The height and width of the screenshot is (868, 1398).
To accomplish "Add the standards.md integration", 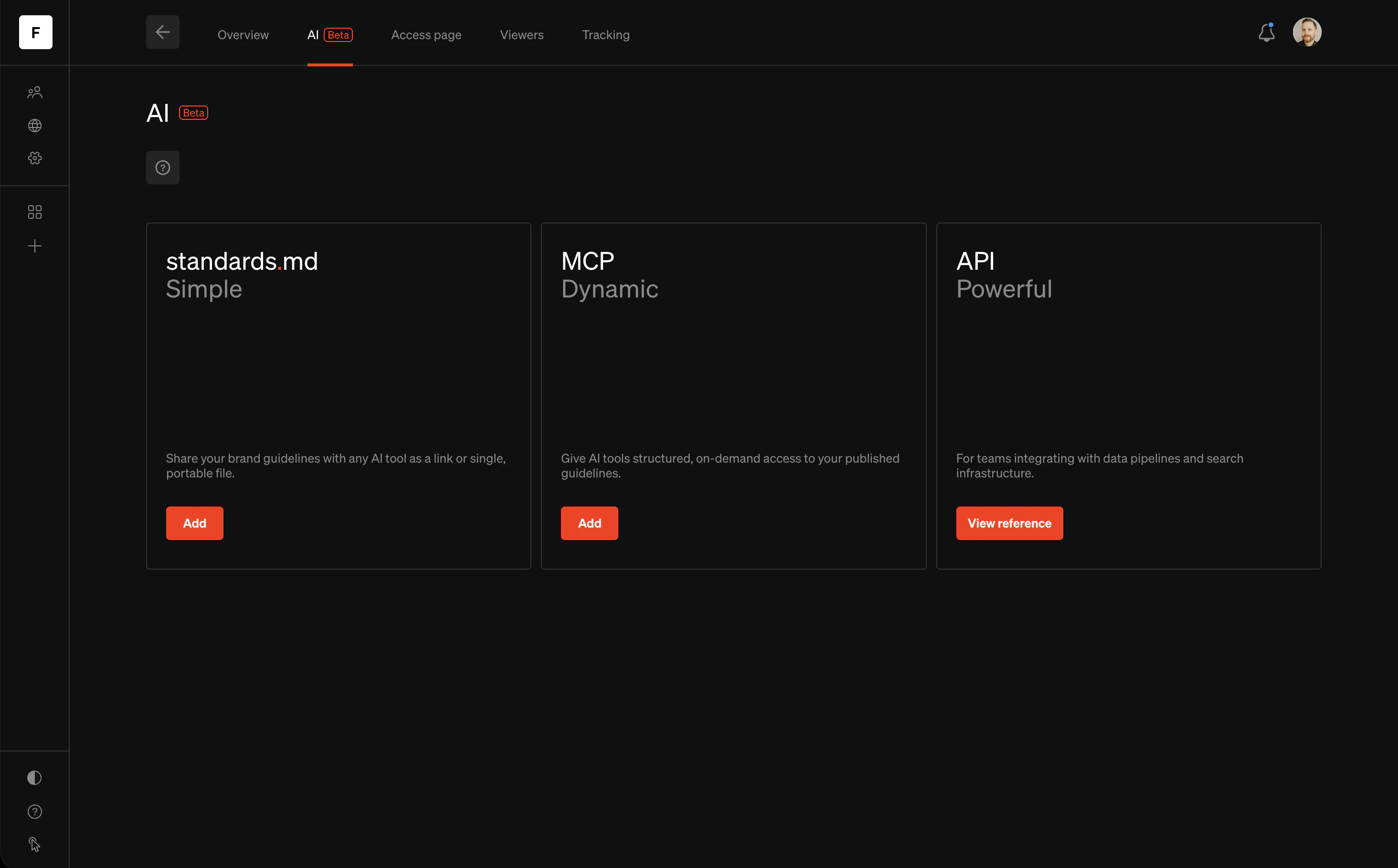I will pyautogui.click(x=194, y=523).
